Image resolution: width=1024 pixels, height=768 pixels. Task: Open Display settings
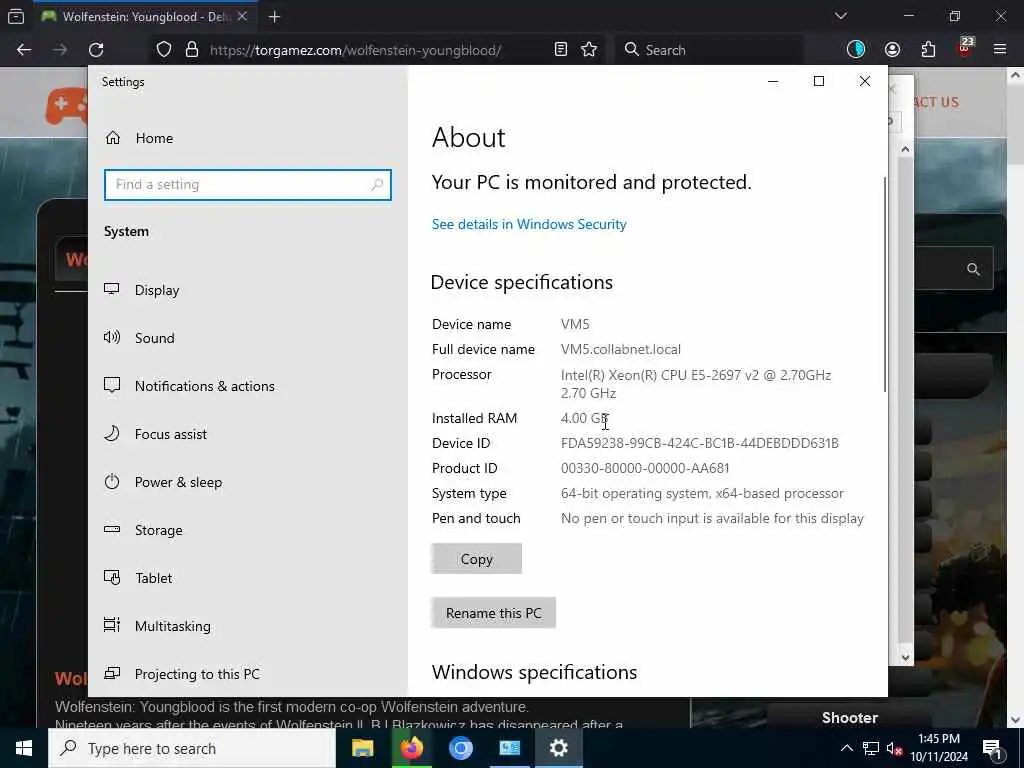tap(142, 290)
